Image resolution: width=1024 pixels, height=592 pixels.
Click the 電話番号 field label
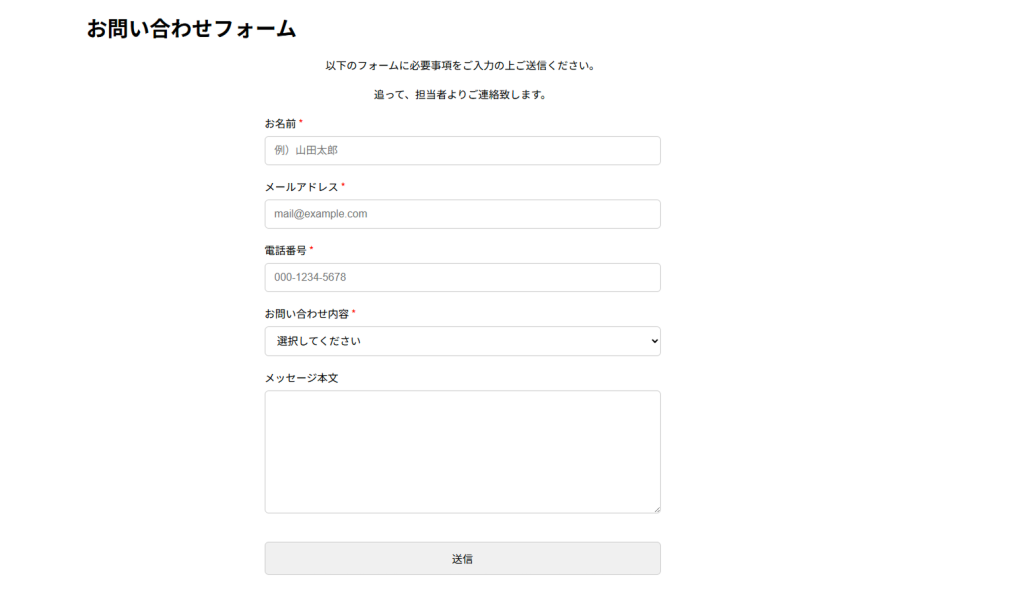click(285, 250)
